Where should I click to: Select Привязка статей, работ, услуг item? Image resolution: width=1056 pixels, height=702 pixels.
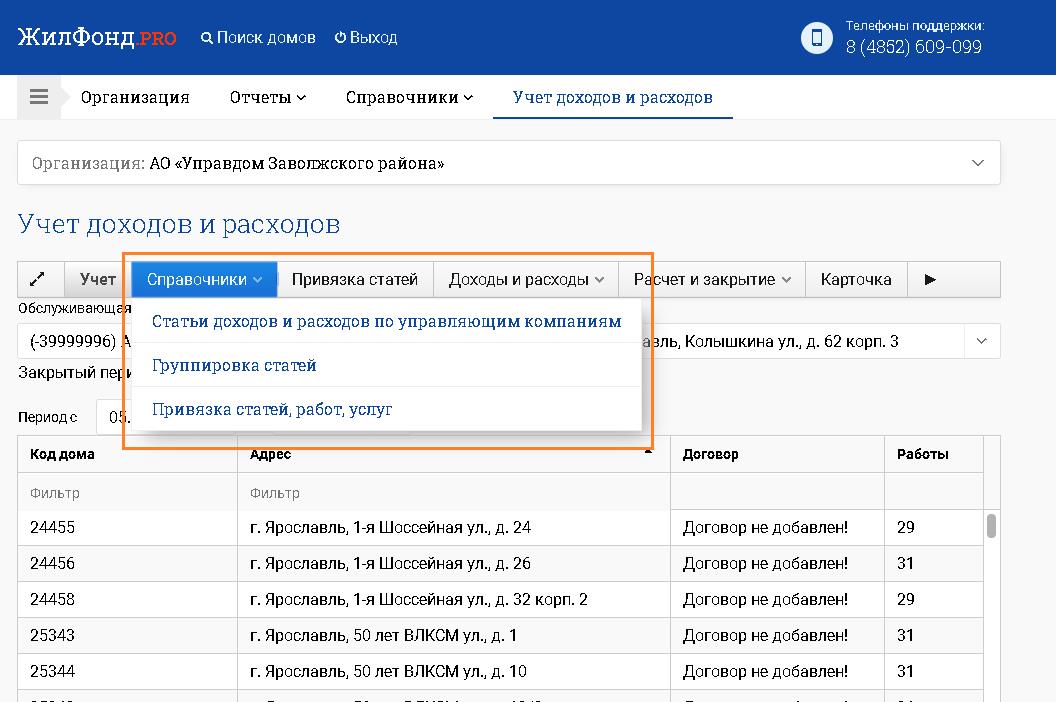click(272, 410)
